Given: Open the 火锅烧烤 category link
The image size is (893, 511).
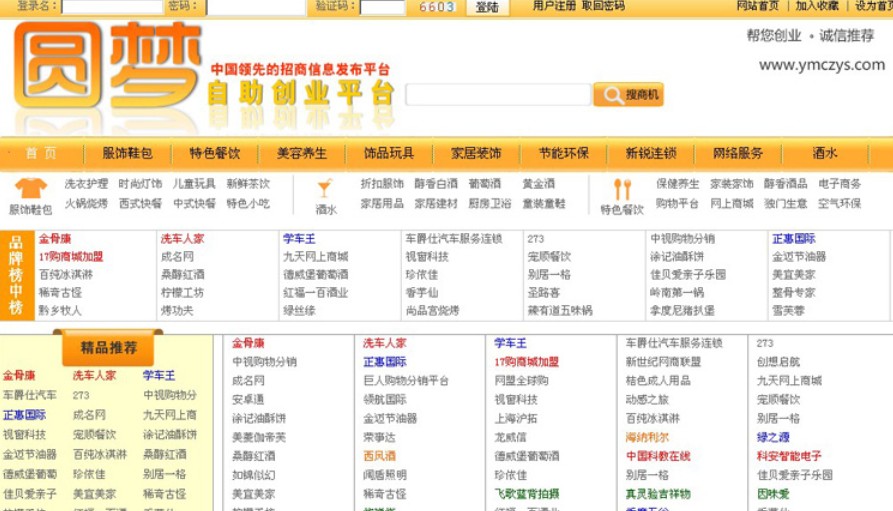Looking at the screenshot, I should coord(86,203).
